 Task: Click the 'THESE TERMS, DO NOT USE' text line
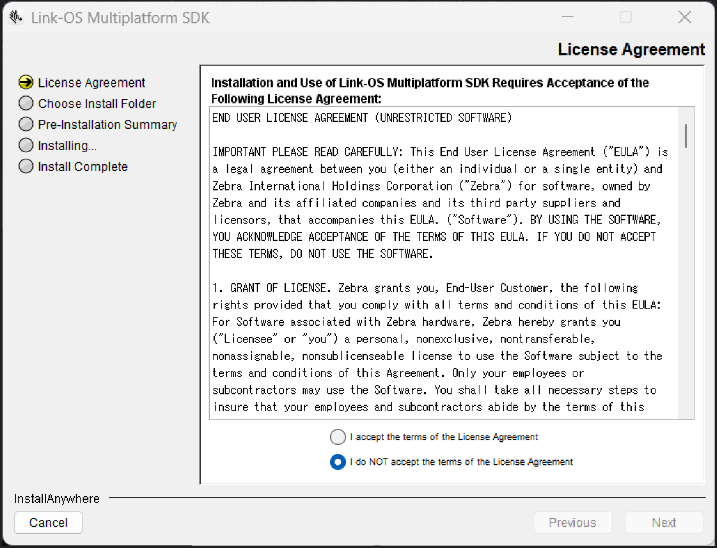323,254
